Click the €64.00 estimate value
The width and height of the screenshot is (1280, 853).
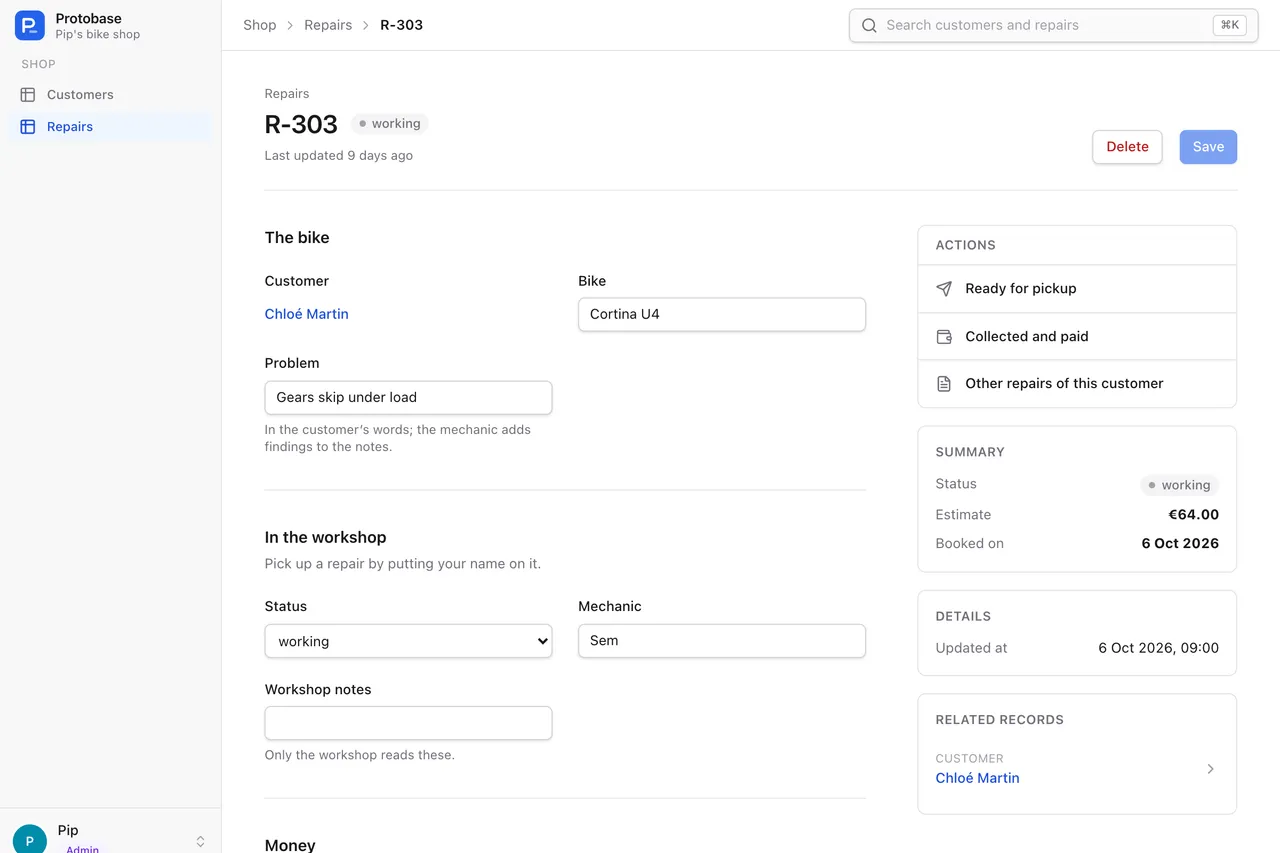tap(1194, 515)
